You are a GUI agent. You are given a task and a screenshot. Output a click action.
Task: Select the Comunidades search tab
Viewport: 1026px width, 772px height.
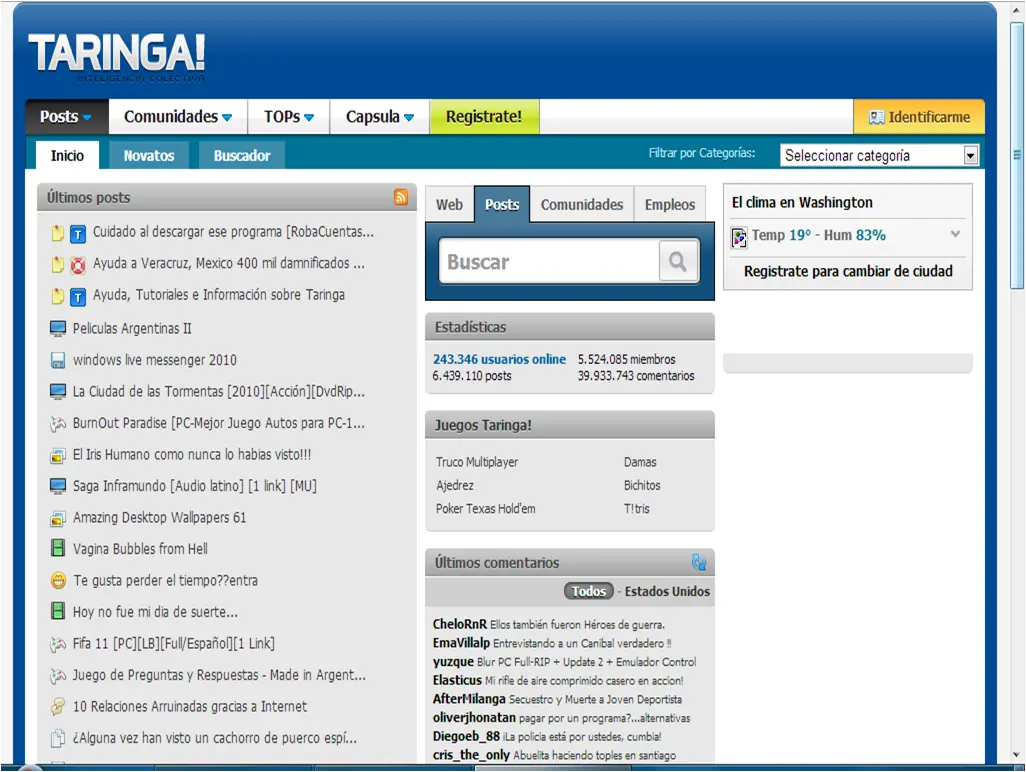(582, 205)
